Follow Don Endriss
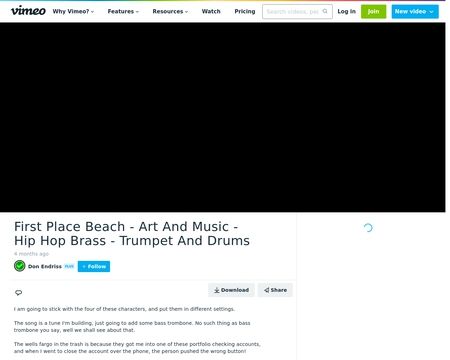The width and height of the screenshot is (450, 360). [94, 266]
